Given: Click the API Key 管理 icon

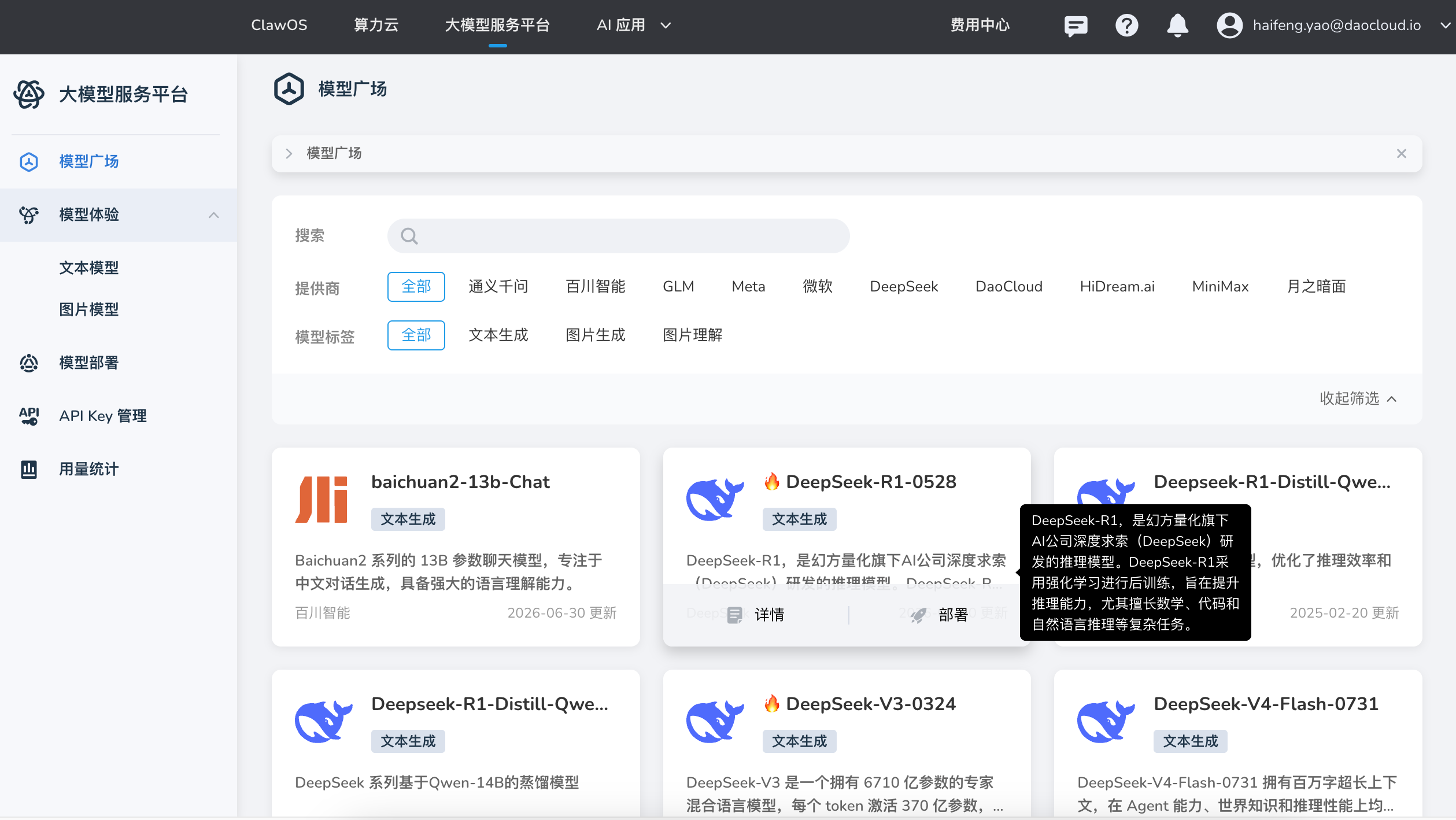Looking at the screenshot, I should click(29, 416).
